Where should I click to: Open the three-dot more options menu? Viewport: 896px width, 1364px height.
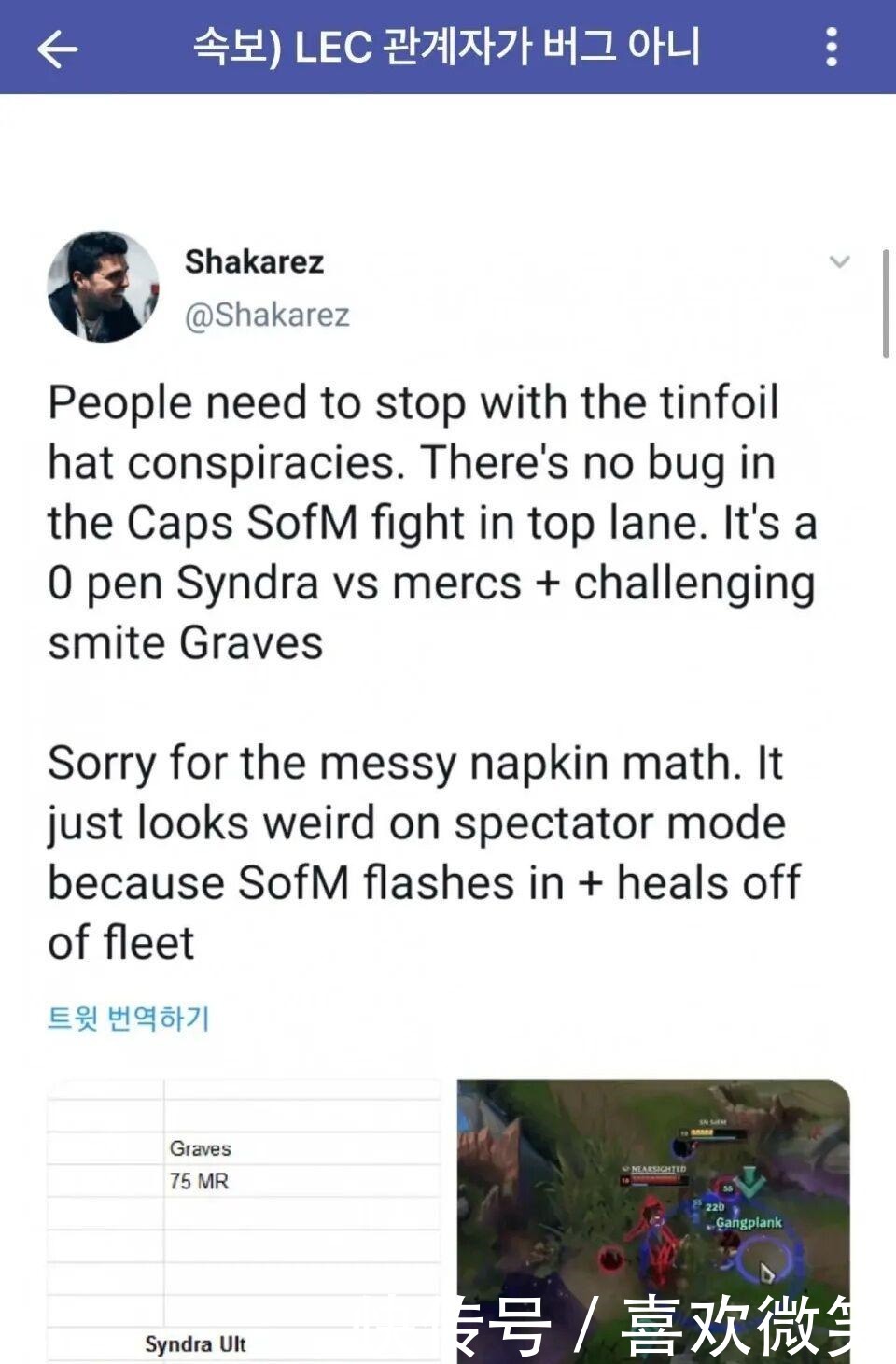(x=831, y=47)
